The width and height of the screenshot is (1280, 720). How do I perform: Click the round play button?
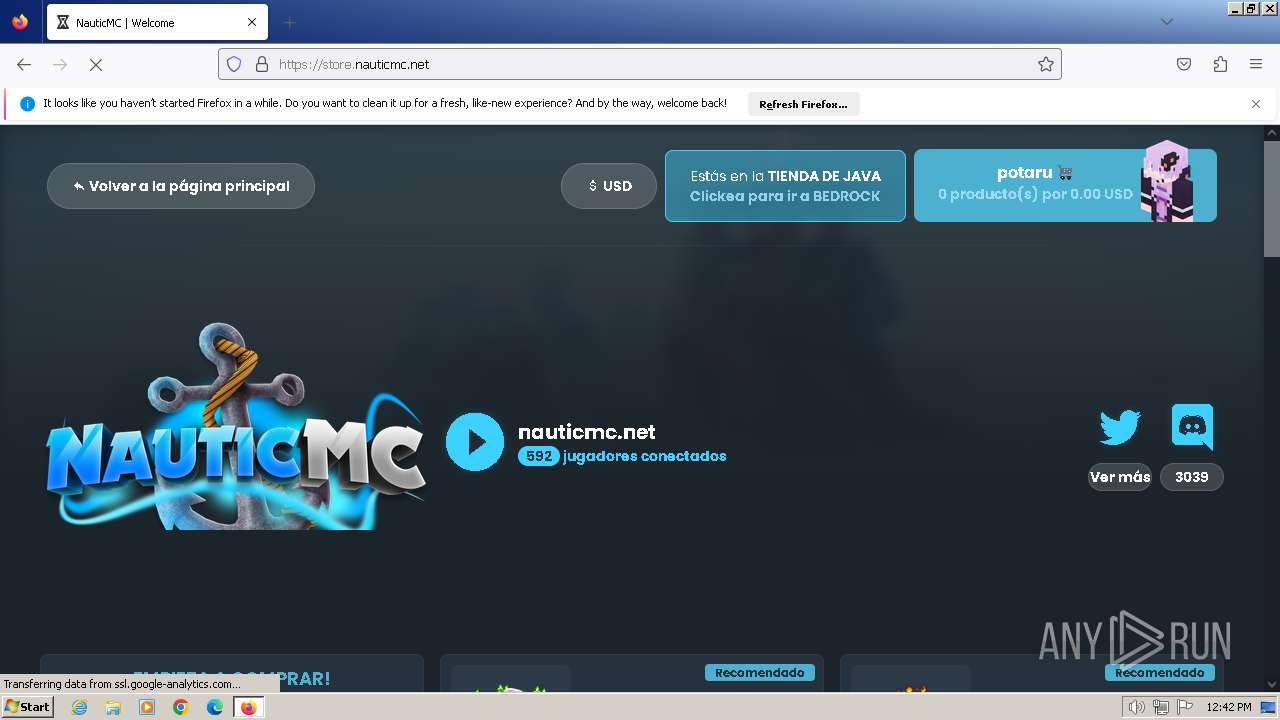point(475,442)
